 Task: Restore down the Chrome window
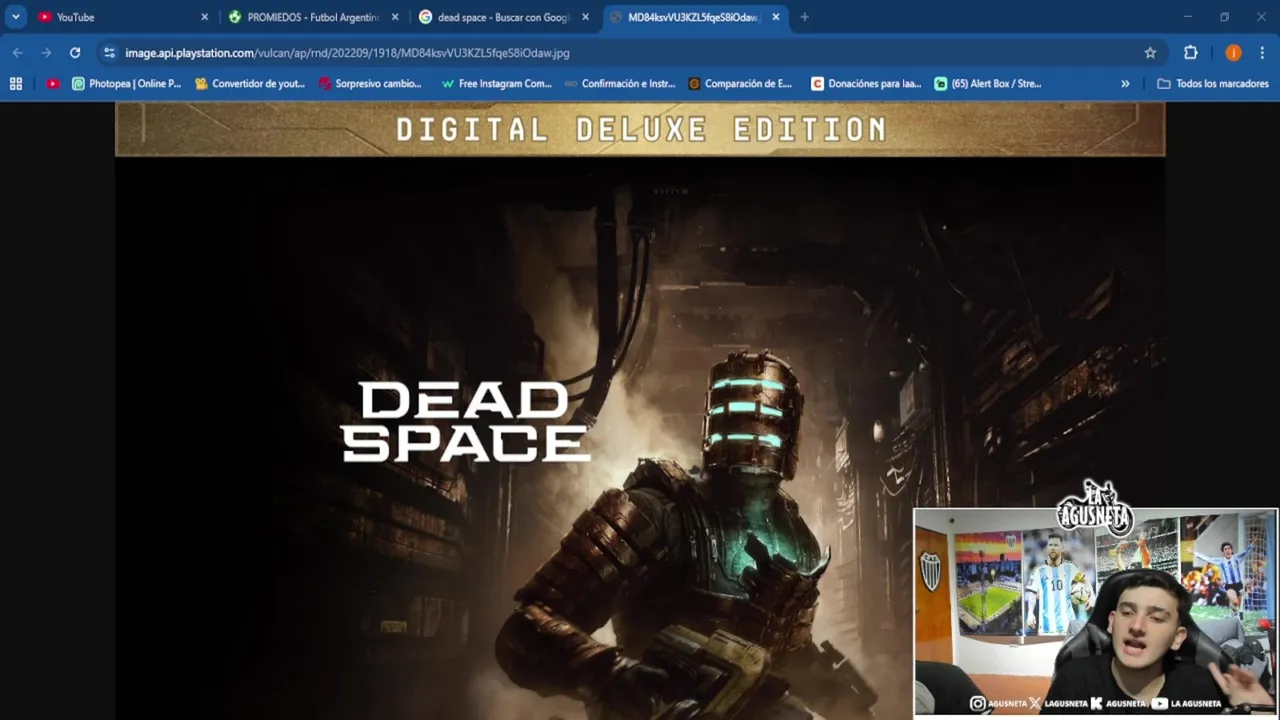pyautogui.click(x=1224, y=17)
